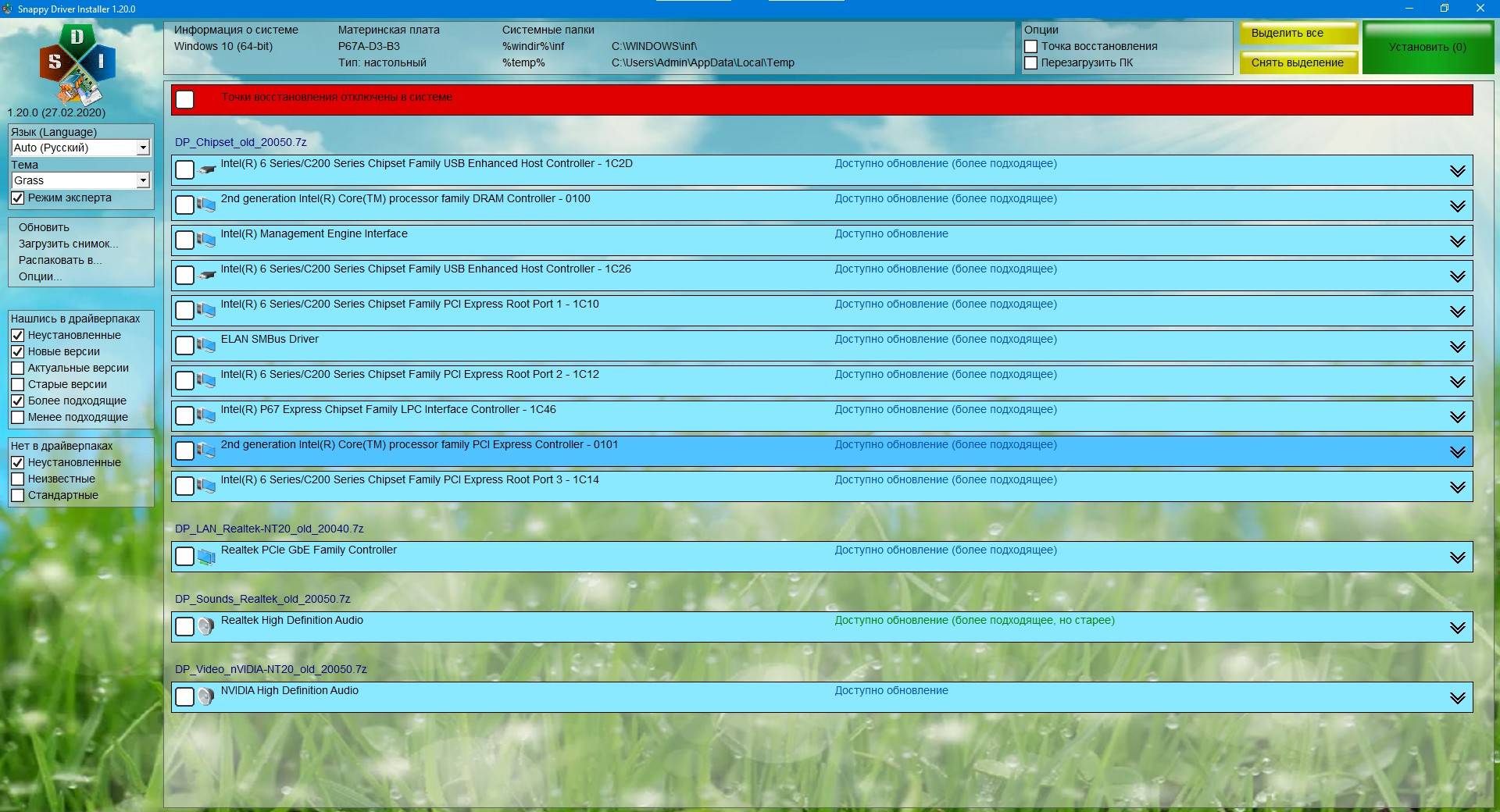This screenshot has width=1500, height=812.
Task: Expand Realtek PCIe GbE Family Controller row
Action: tap(1457, 557)
